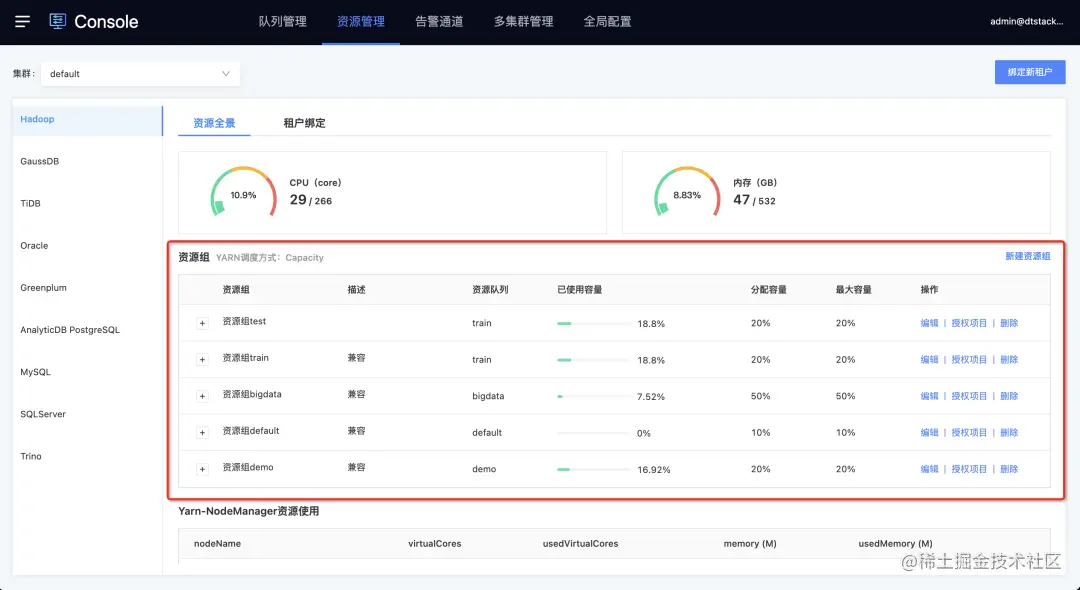Open 多集群管理 navigation item
This screenshot has height=590, width=1080.
tap(523, 21)
